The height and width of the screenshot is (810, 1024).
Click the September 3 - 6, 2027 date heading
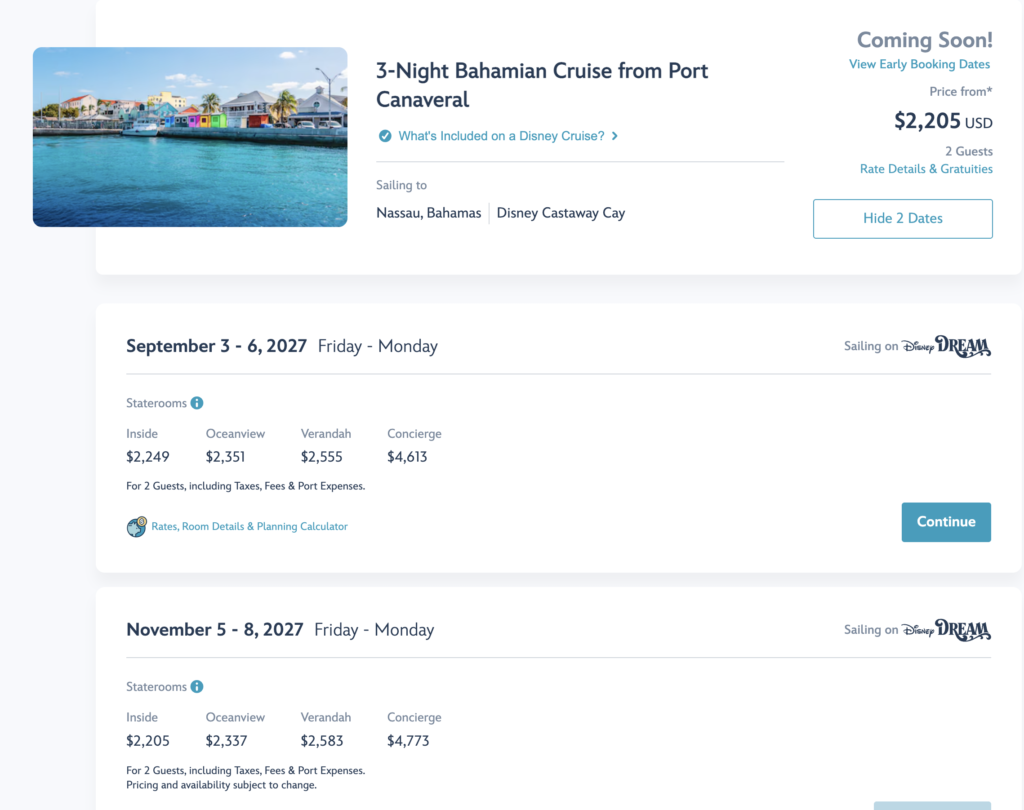216,346
